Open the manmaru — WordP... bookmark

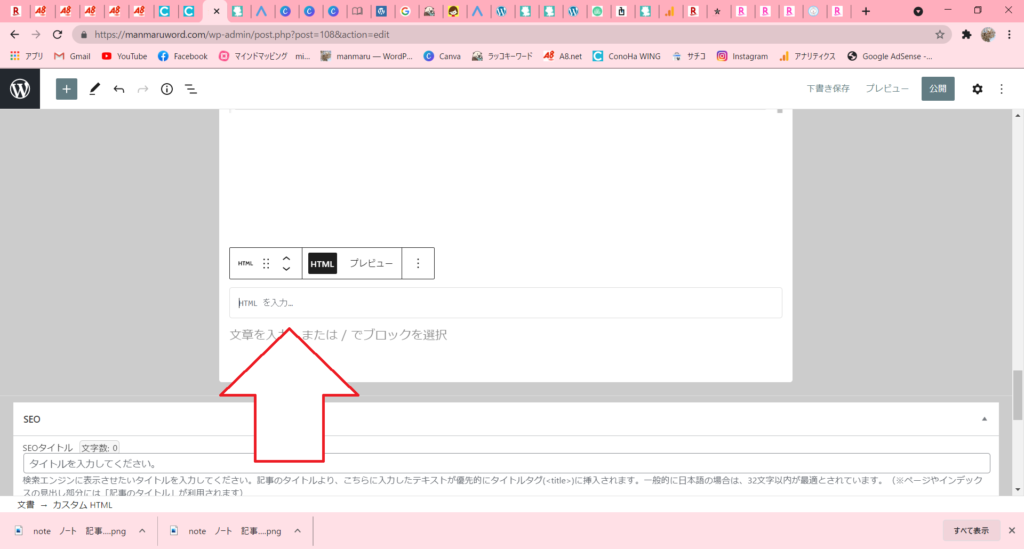click(x=366, y=56)
